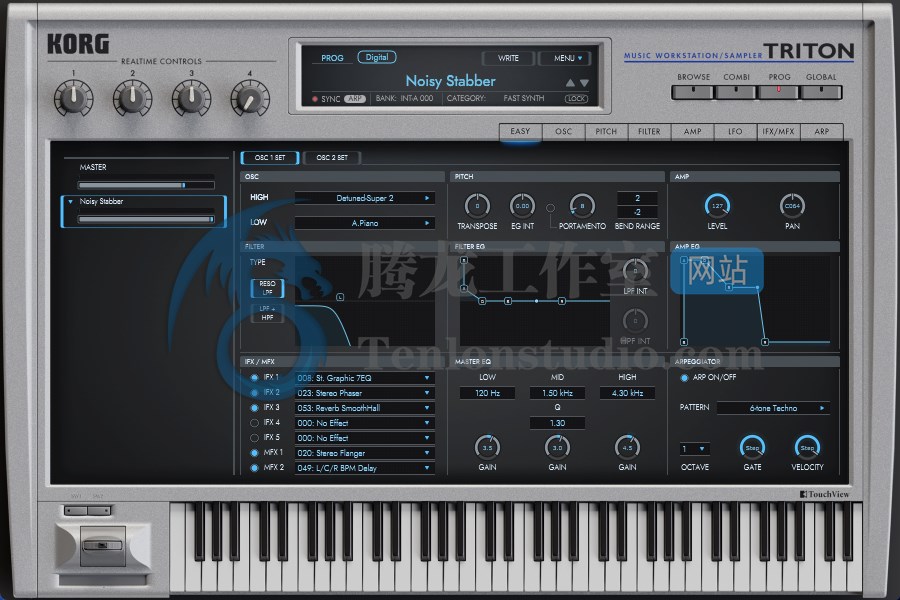Open MFX 1 Stereo Flanger dropdown
900x600 pixels.
364,452
